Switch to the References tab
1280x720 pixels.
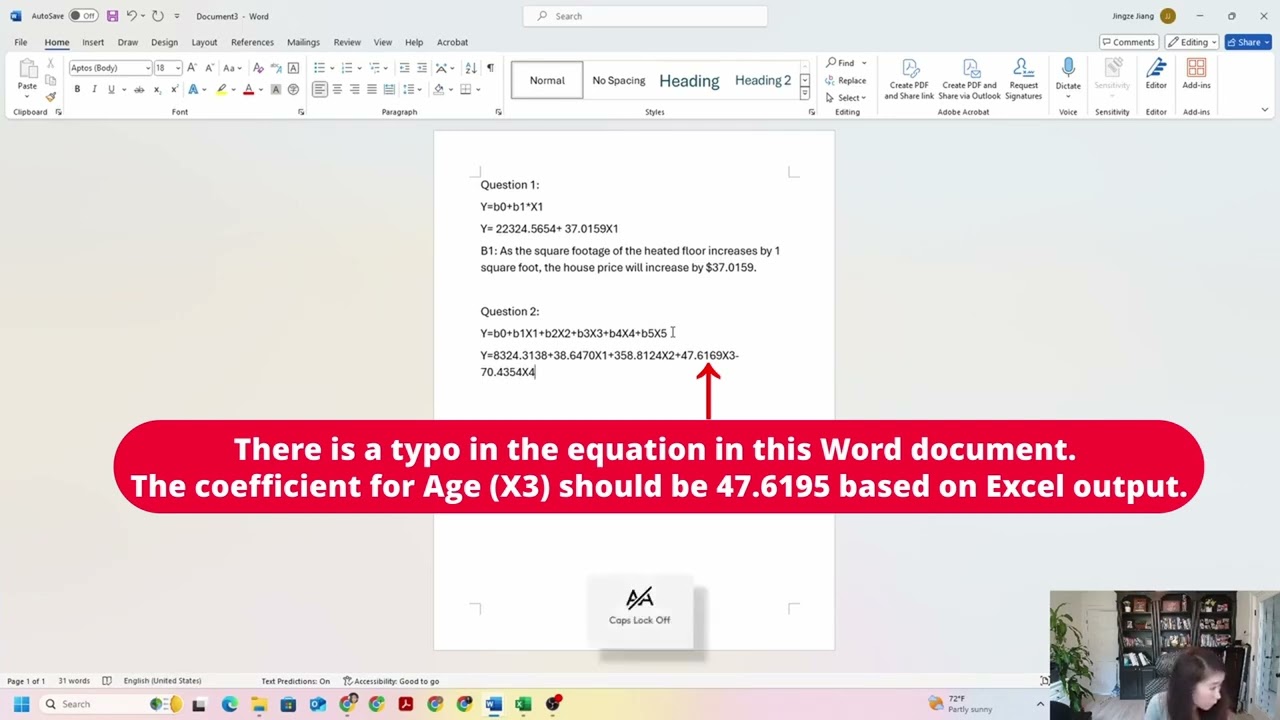252,42
